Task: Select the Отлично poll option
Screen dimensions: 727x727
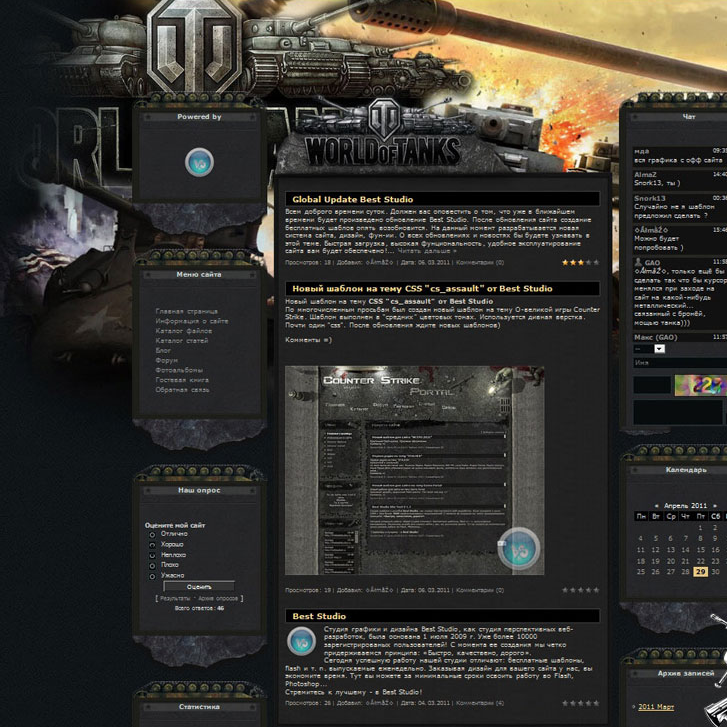Action: [x=152, y=535]
